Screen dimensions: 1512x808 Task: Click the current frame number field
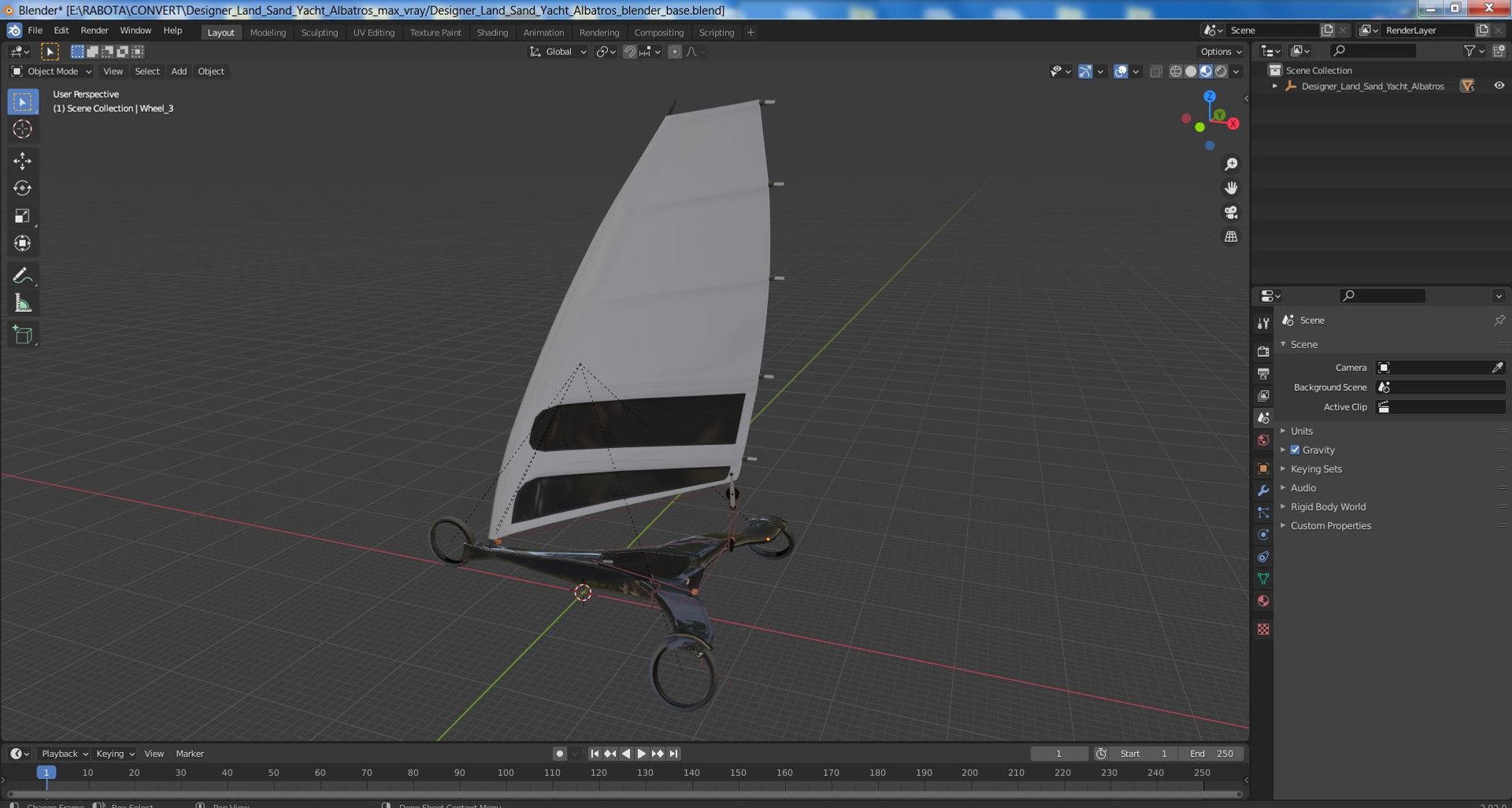(1059, 754)
